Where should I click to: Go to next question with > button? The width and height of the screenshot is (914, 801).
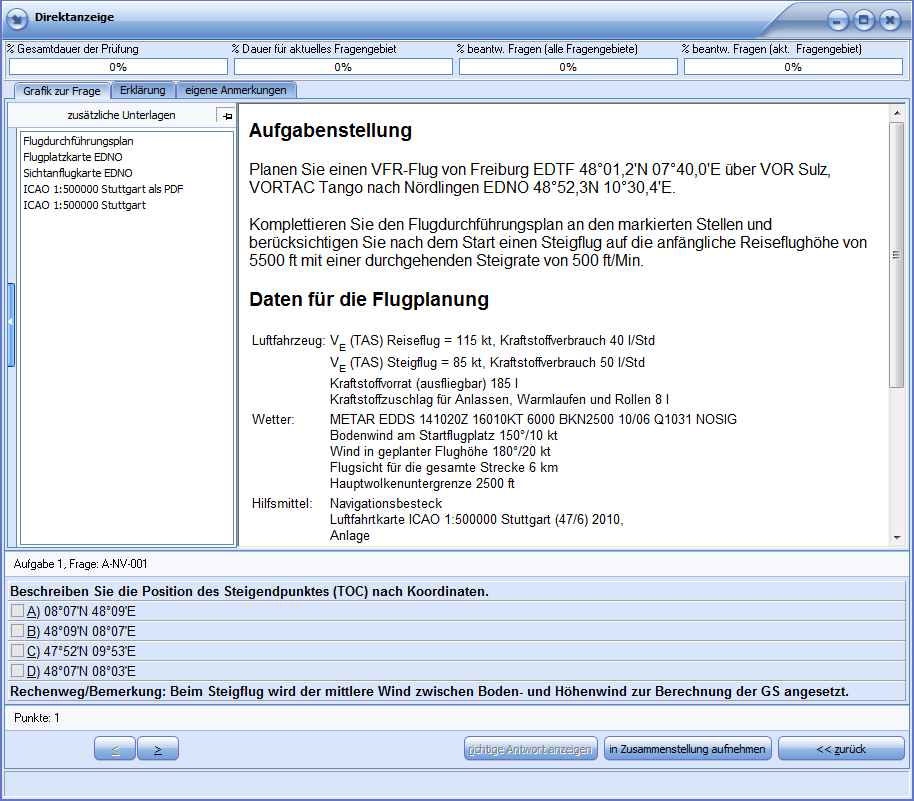click(157, 749)
